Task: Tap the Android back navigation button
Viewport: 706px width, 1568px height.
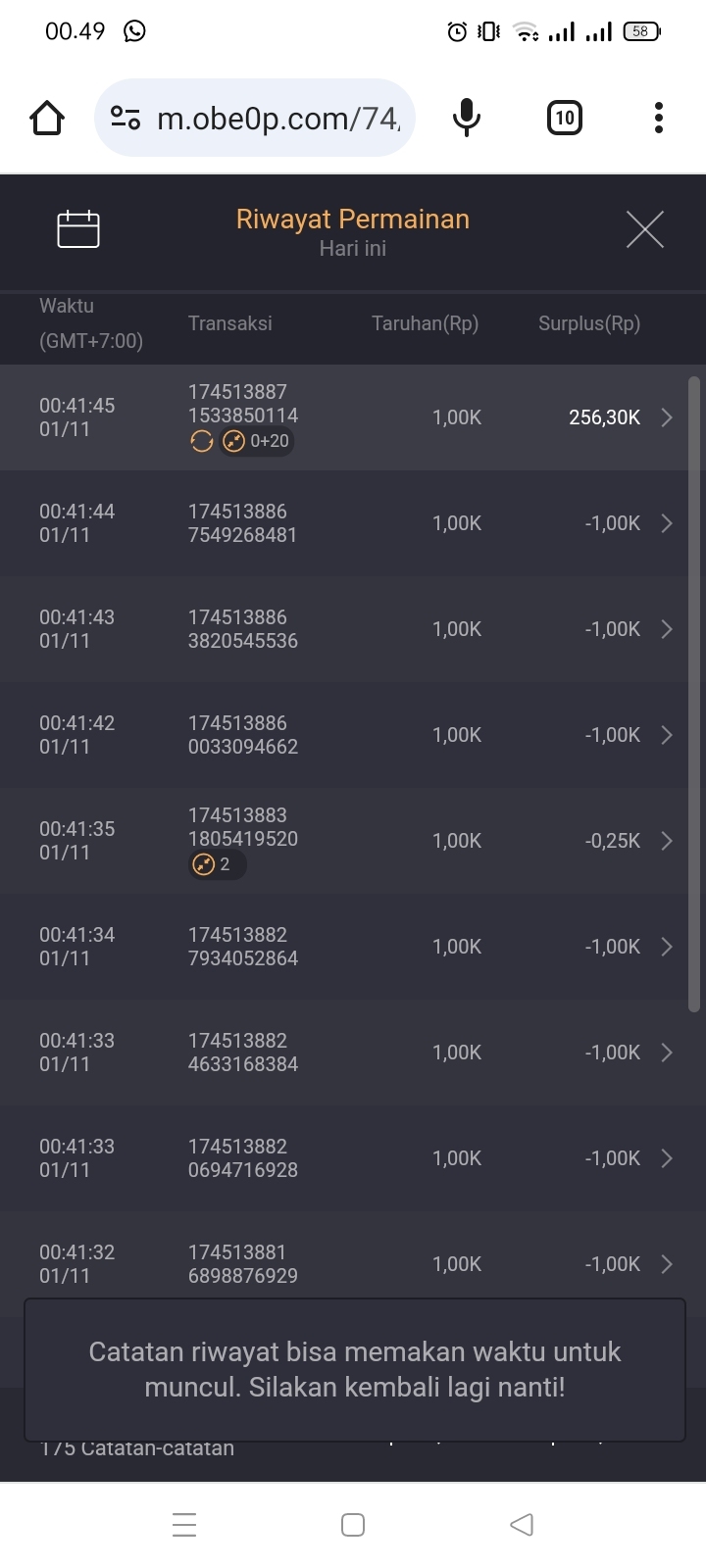Action: coord(522,1525)
